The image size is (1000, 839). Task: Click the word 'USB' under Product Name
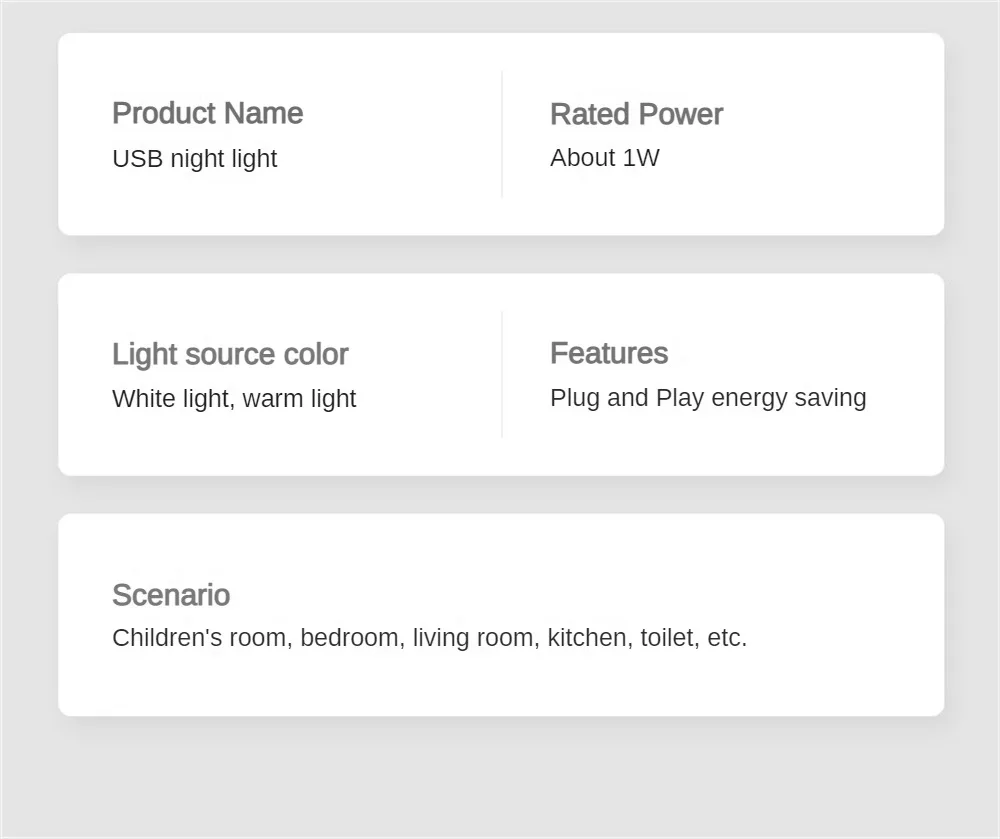[x=137, y=158]
